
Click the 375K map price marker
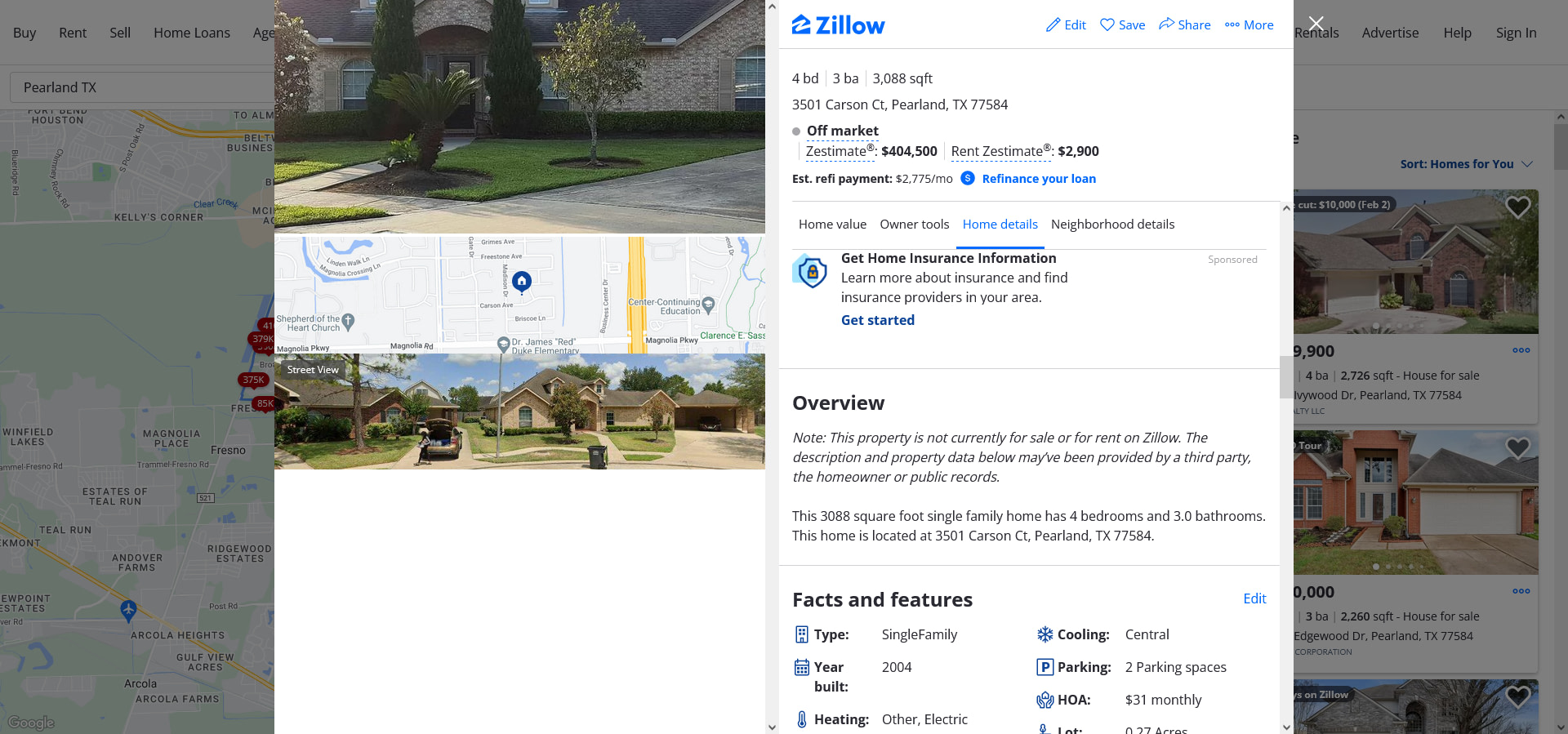[x=253, y=380]
